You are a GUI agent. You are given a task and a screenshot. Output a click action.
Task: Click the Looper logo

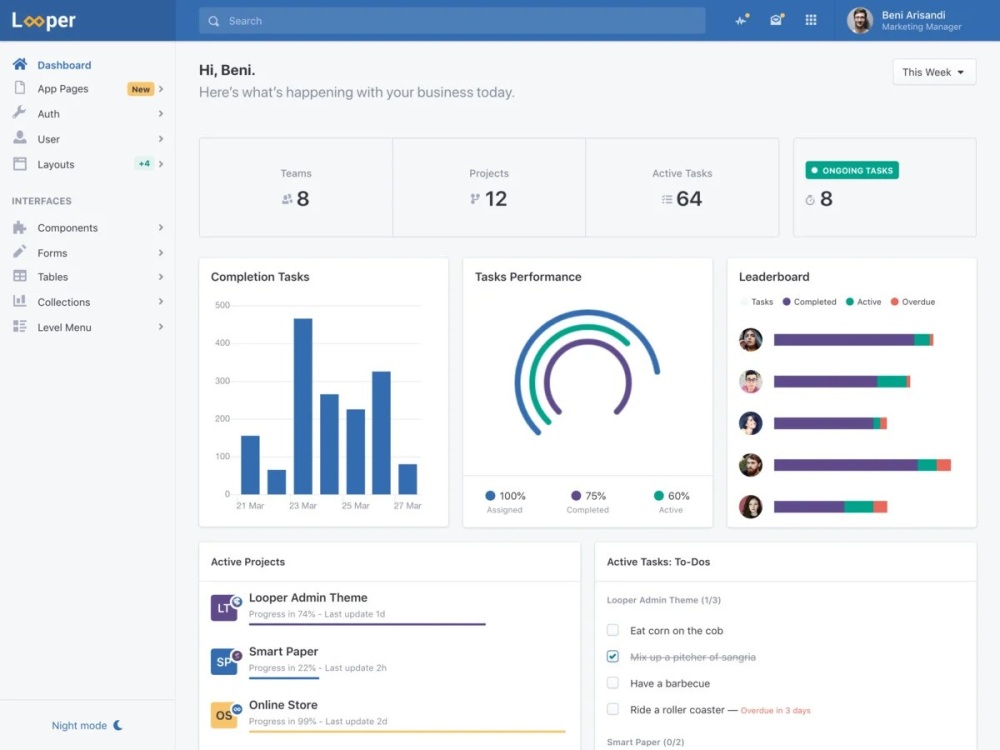43,20
